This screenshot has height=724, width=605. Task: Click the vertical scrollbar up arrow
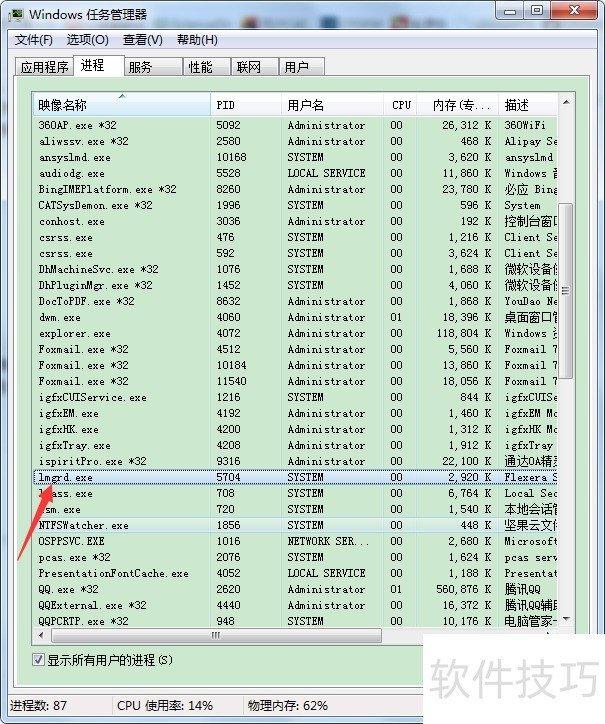566,102
